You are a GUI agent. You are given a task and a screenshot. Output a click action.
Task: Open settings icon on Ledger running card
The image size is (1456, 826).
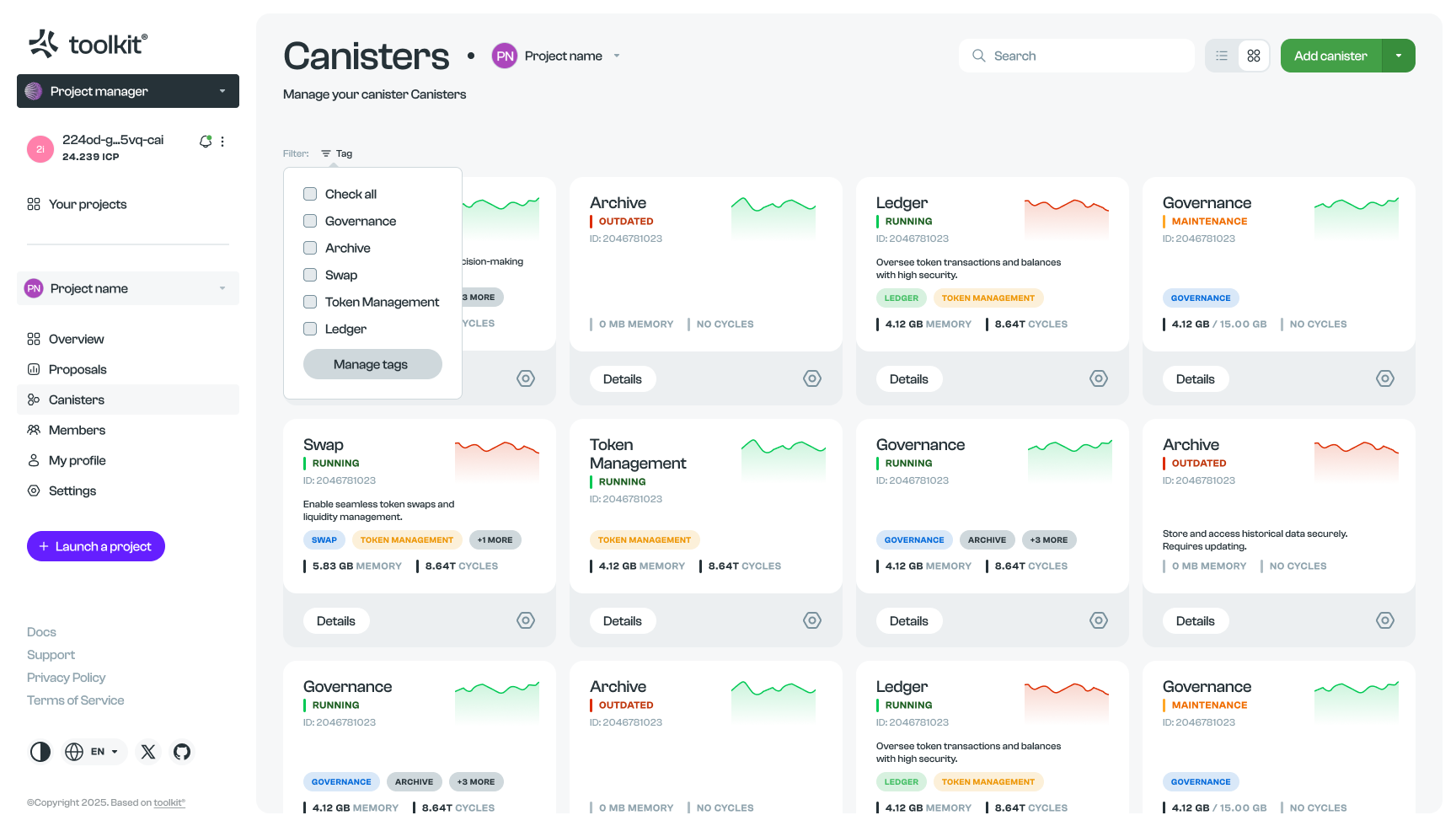point(1099,378)
